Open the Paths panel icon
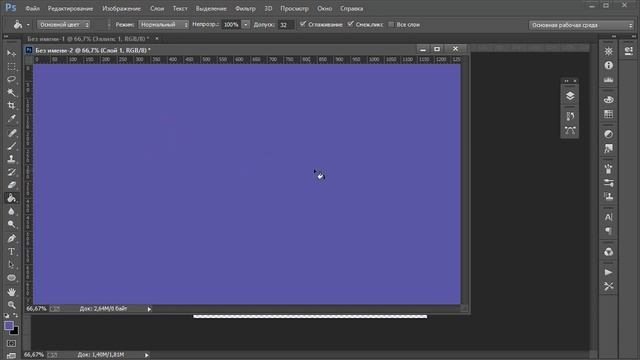 point(570,131)
